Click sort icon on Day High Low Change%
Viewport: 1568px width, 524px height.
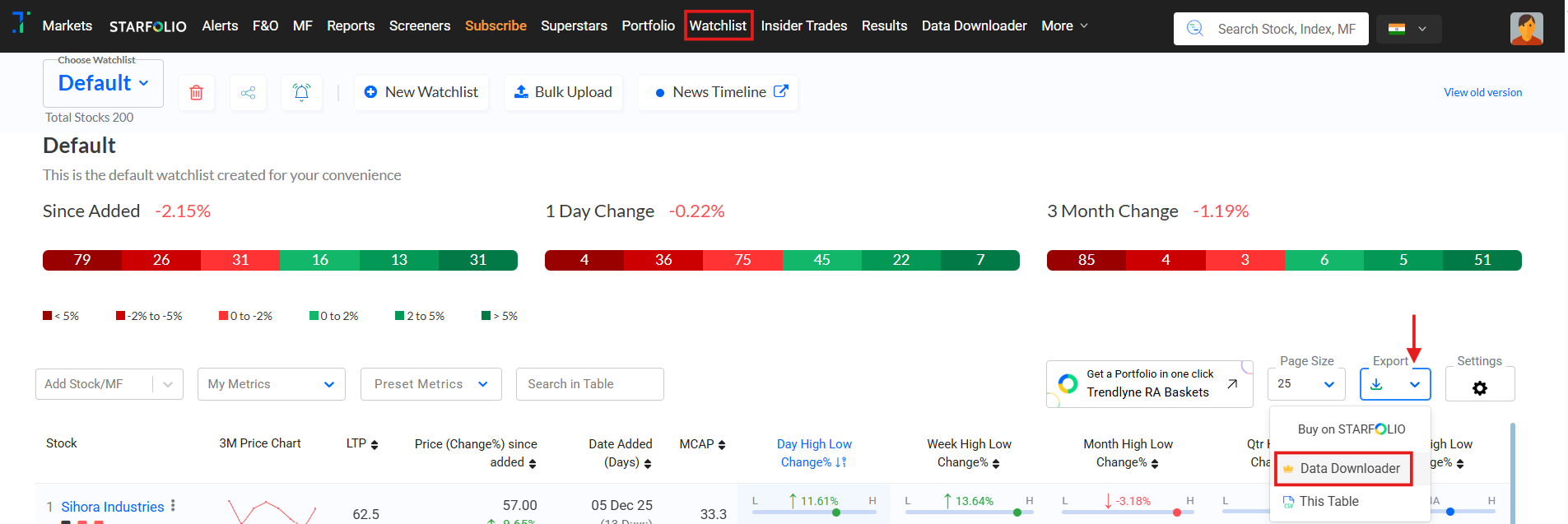tap(841, 462)
